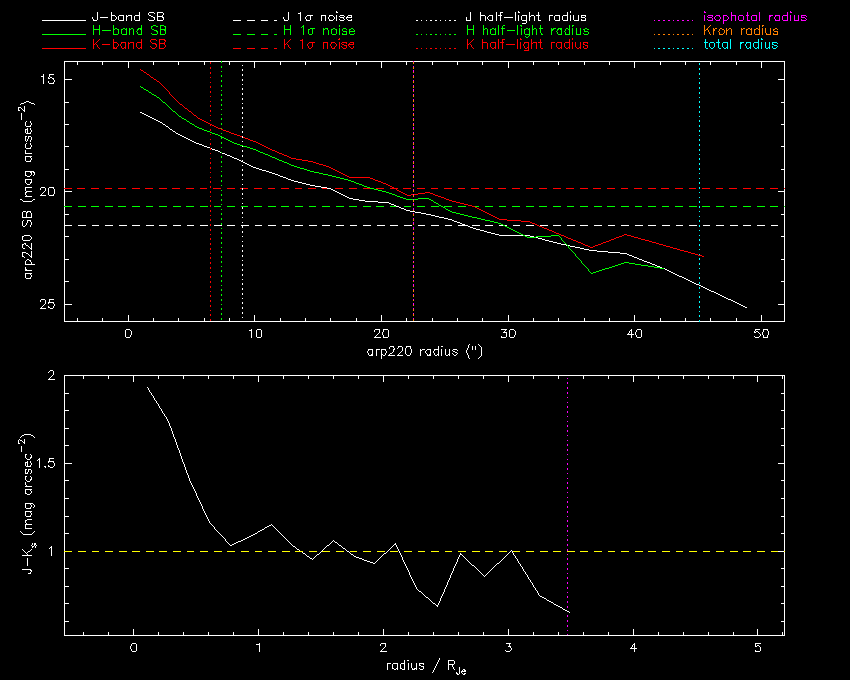The height and width of the screenshot is (680, 850).
Task: Select the J 1σ noise legend entry
Action: (x=314, y=18)
